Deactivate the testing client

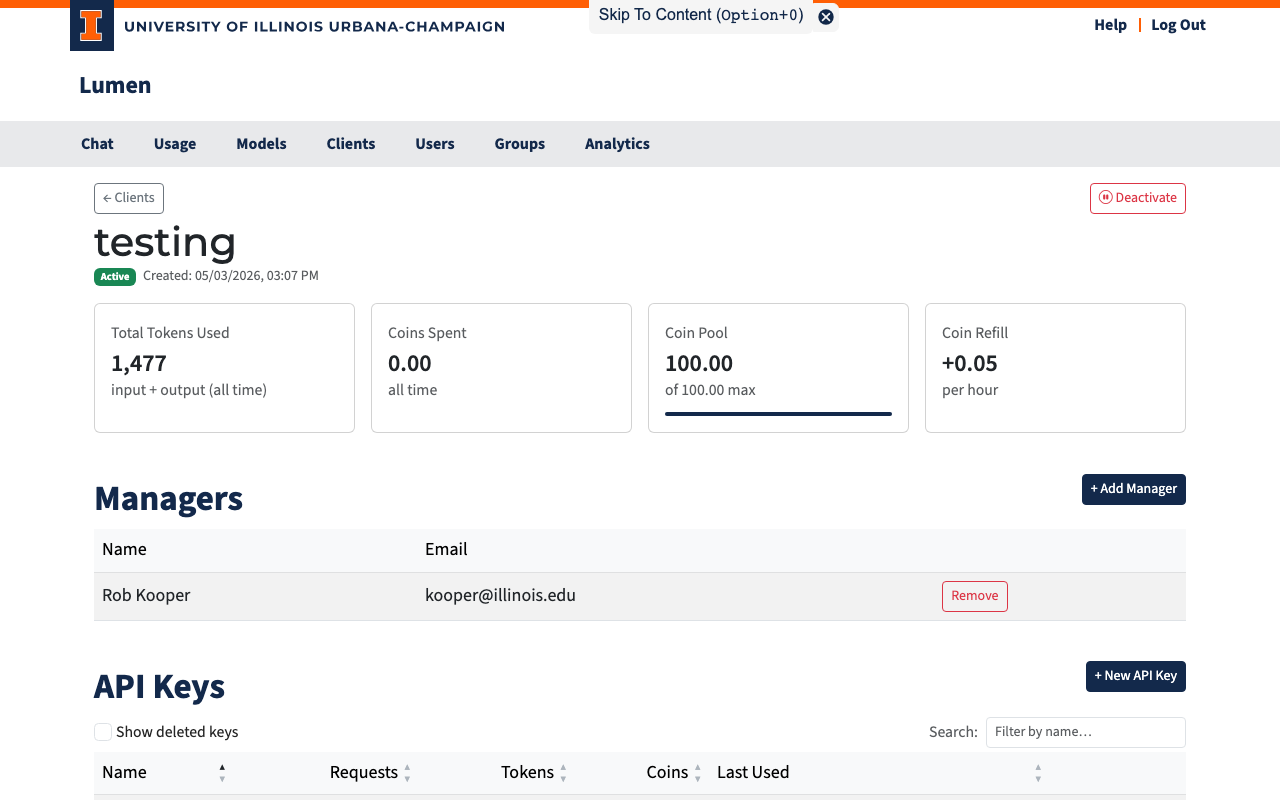point(1138,198)
